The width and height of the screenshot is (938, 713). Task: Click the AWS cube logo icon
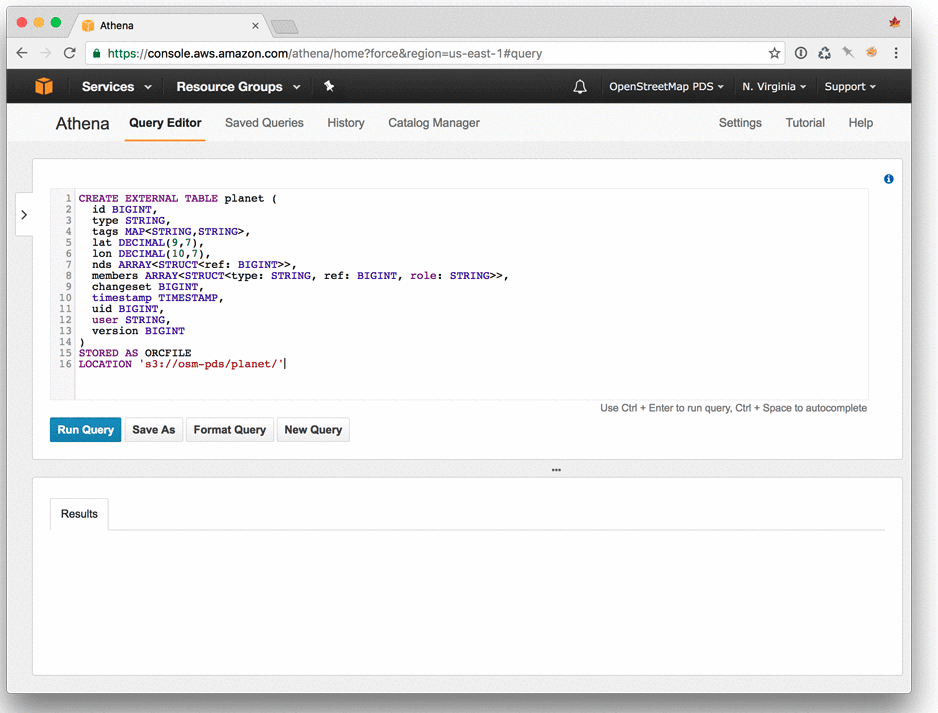click(x=44, y=86)
